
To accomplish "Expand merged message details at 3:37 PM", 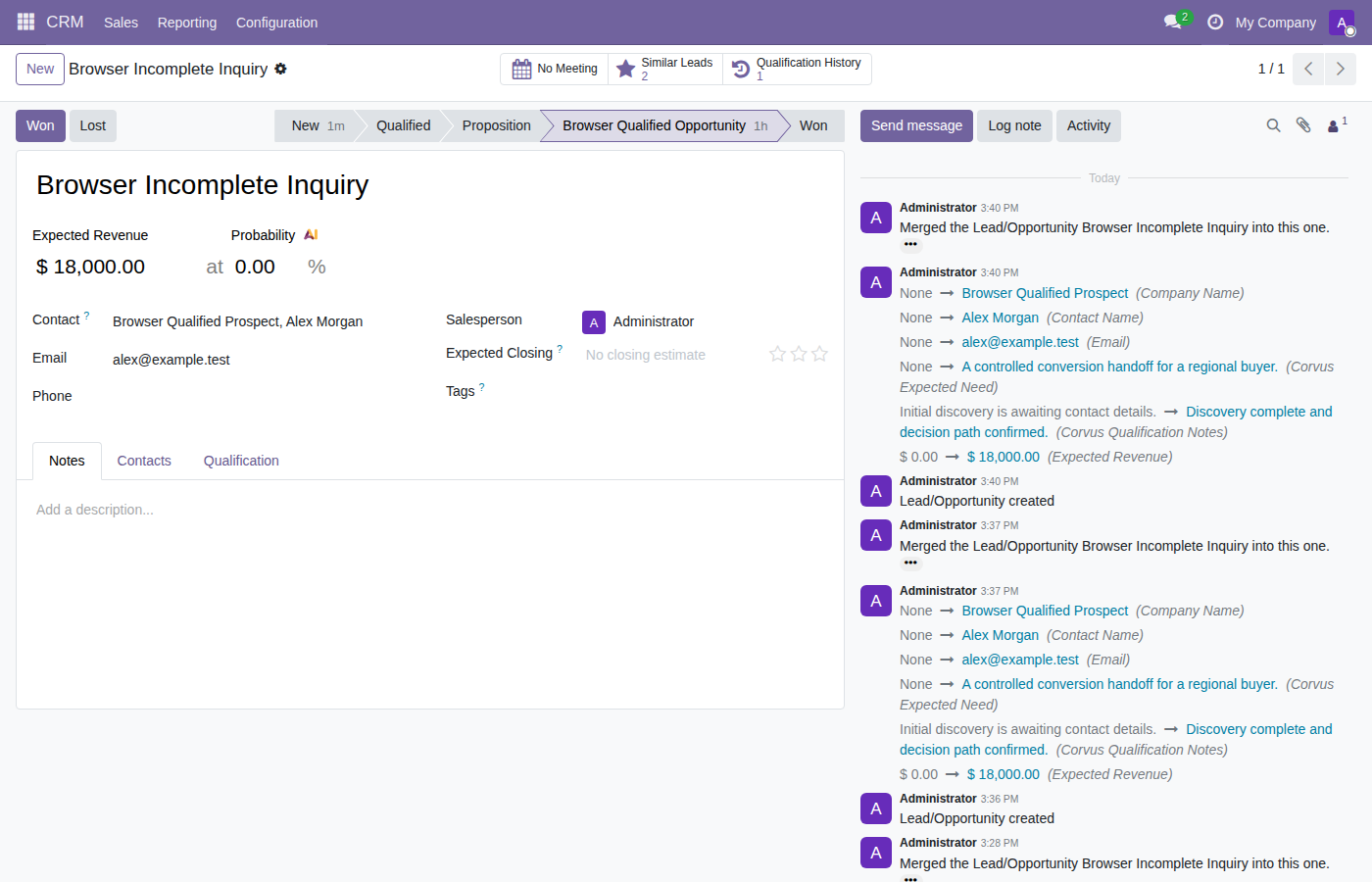I will 910,563.
